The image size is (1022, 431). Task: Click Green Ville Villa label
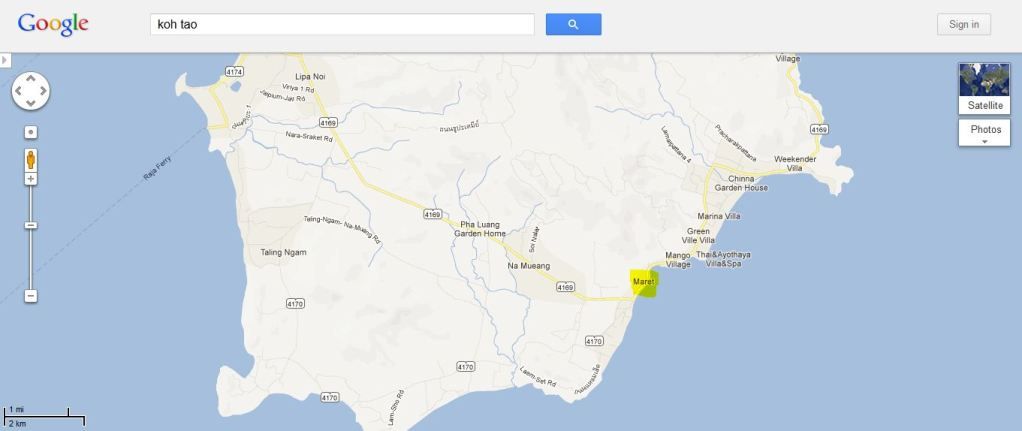(x=698, y=236)
